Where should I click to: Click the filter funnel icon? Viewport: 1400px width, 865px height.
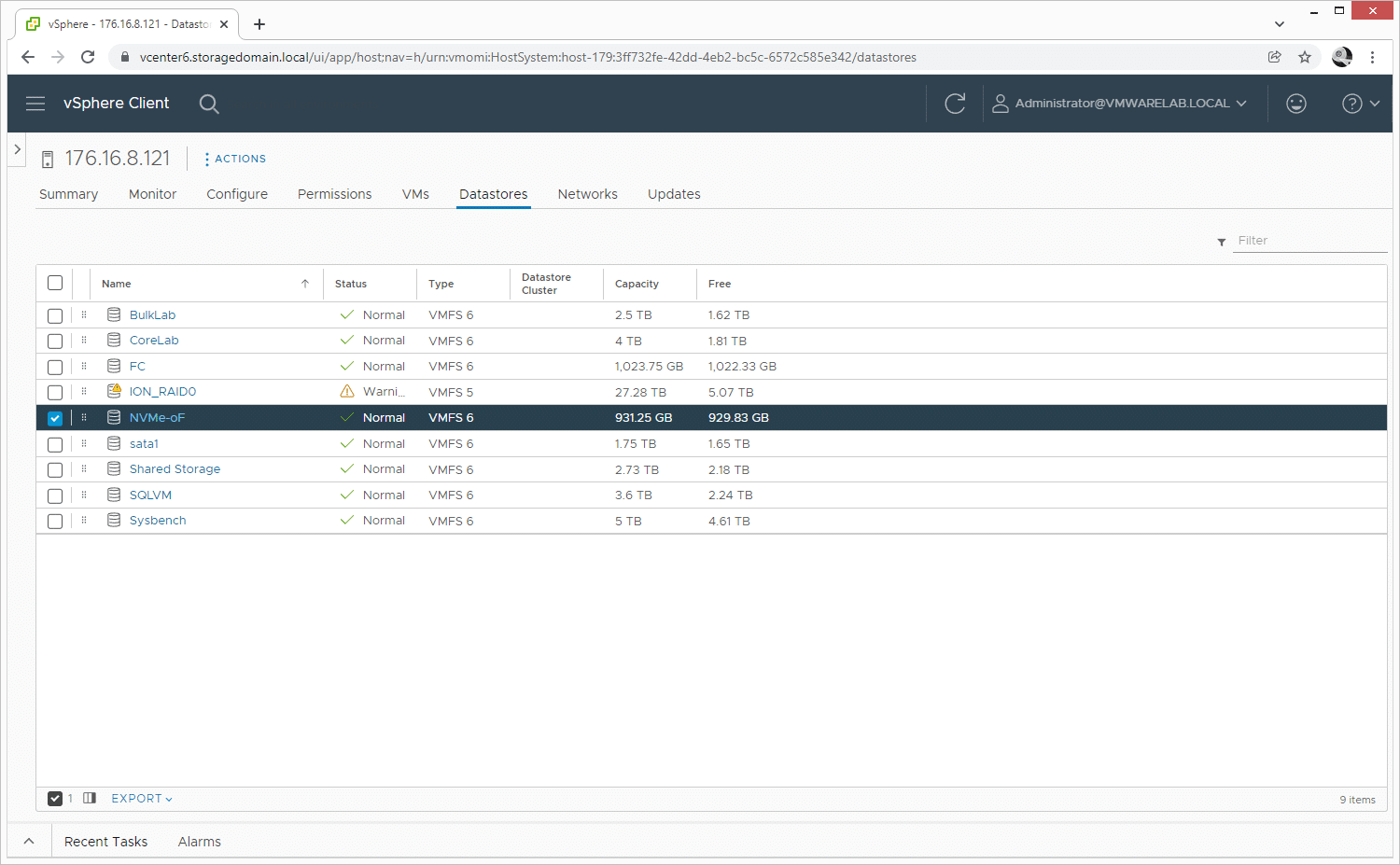1221,242
